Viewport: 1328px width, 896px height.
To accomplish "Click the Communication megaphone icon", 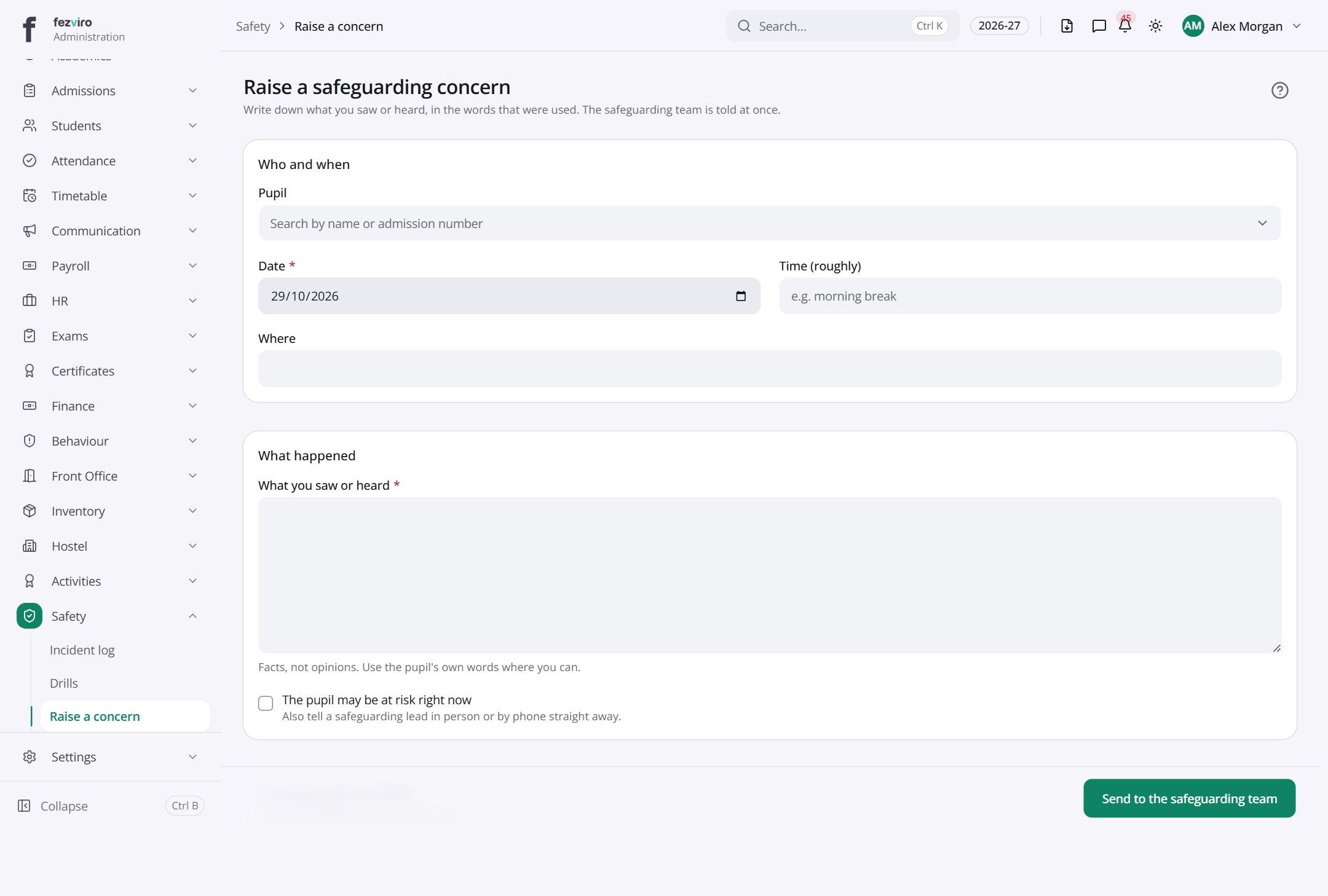I will pyautogui.click(x=30, y=230).
